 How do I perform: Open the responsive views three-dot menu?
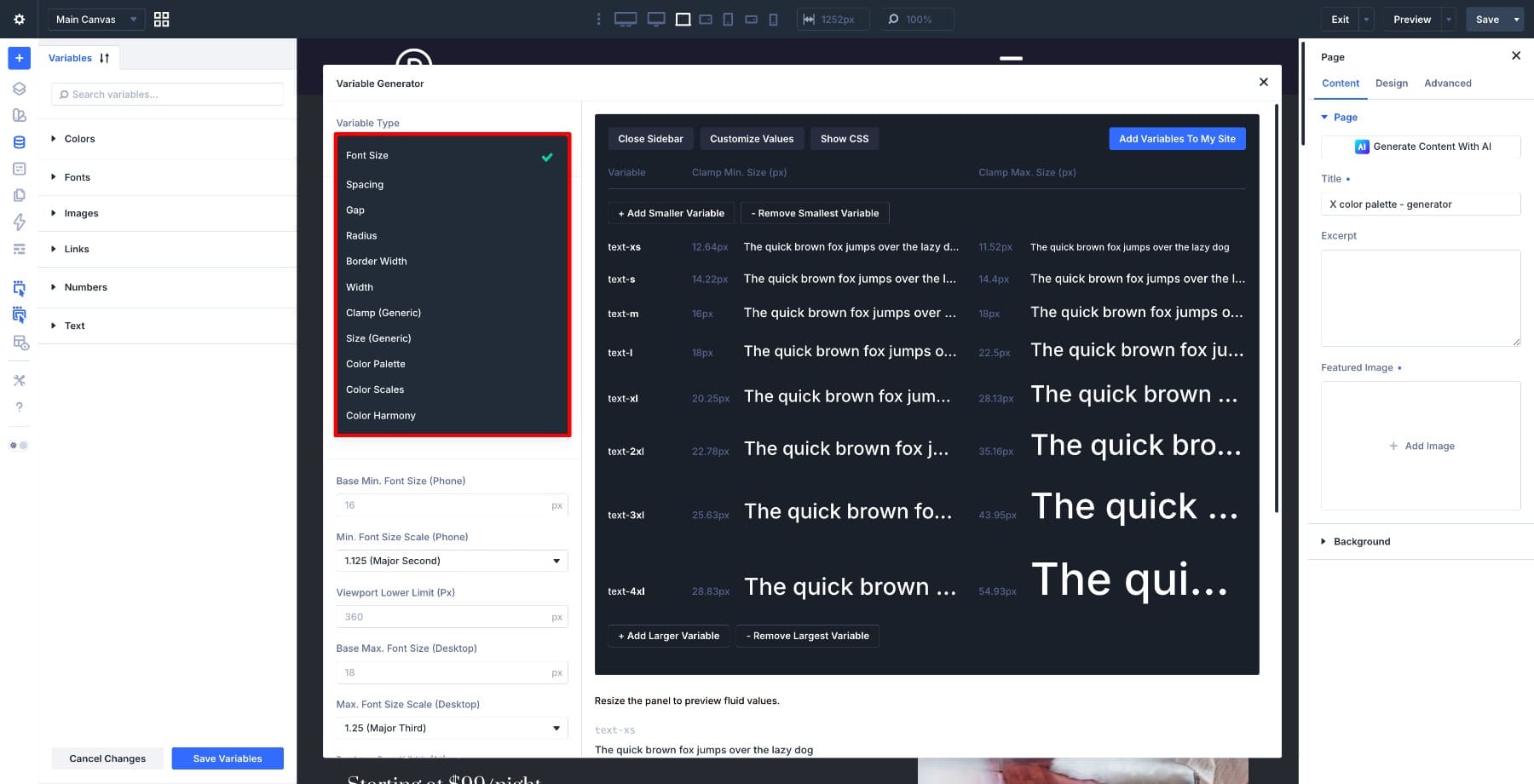point(598,19)
